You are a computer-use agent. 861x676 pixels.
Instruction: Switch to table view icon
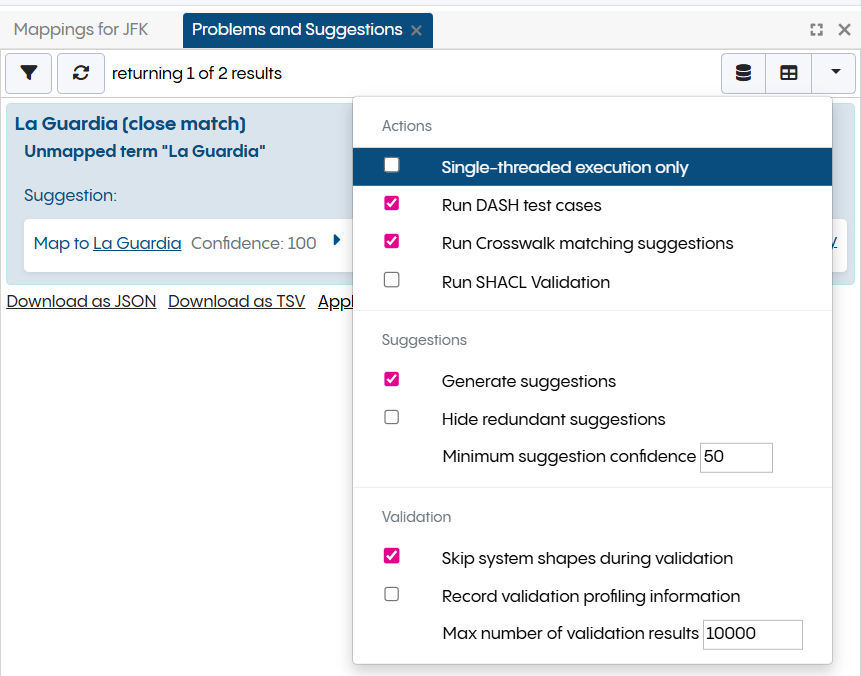[789, 73]
